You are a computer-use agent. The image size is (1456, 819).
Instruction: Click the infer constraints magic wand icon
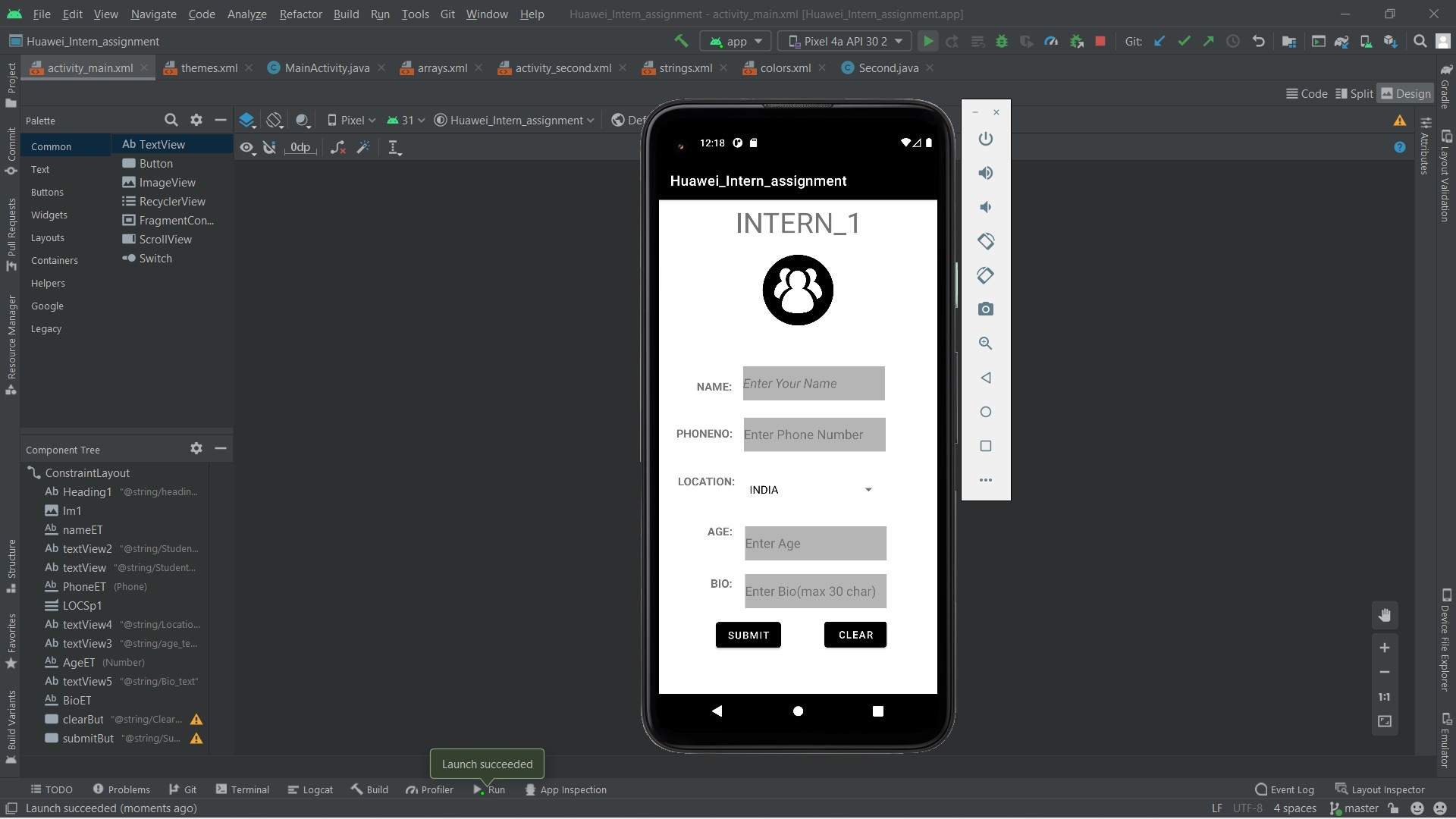pos(364,147)
